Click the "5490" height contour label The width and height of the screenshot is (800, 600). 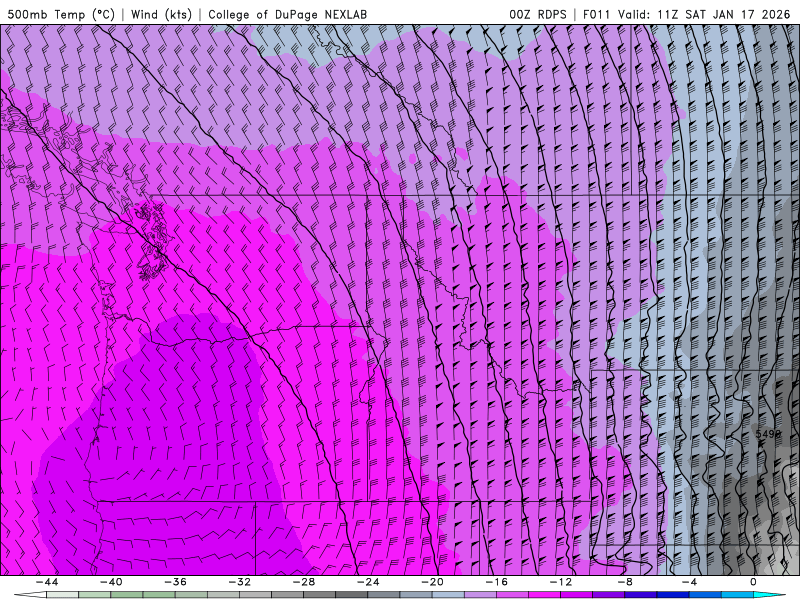(x=768, y=434)
